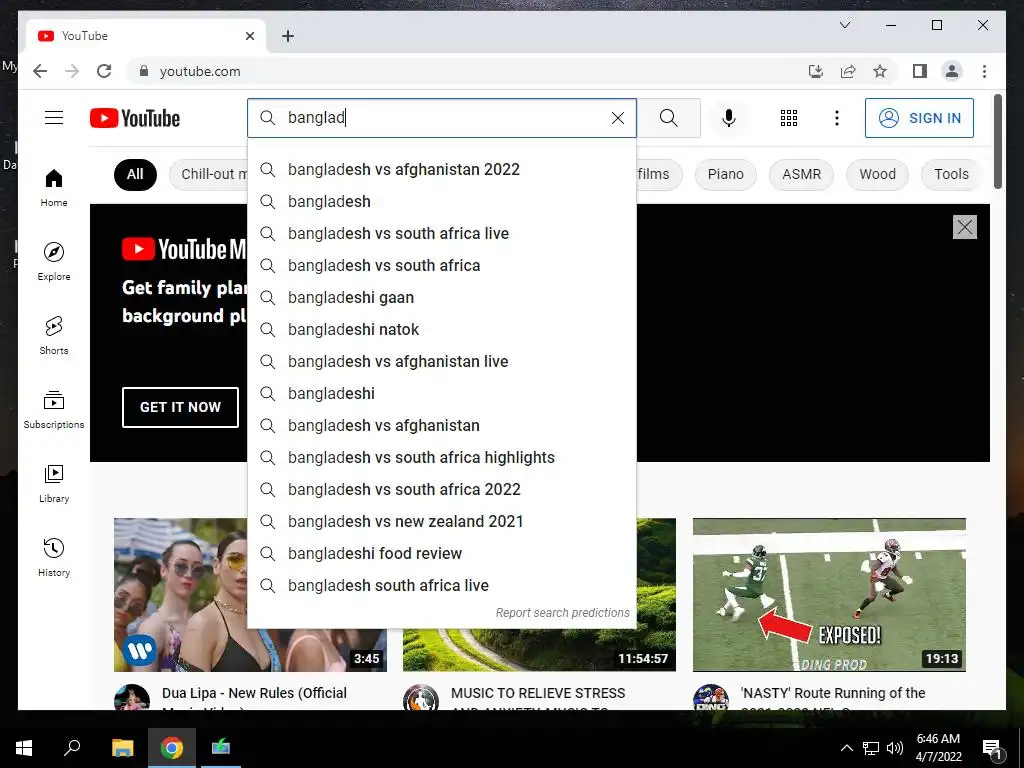Choose suggestion bangladesh vs south africa highlights
1024x768 pixels.
coord(442,458)
